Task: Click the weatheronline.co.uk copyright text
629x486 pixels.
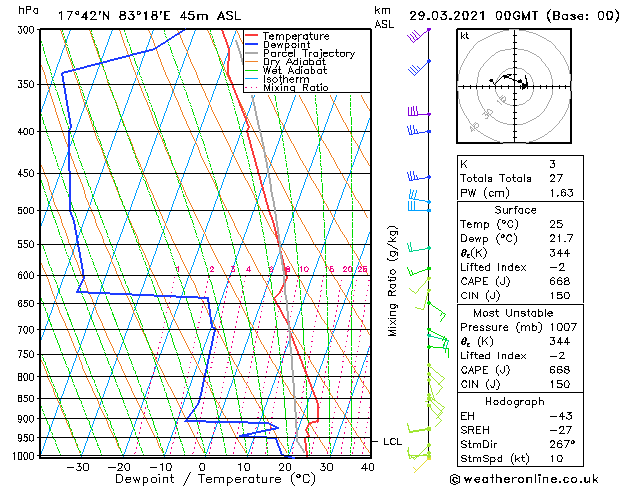Action: (x=524, y=479)
